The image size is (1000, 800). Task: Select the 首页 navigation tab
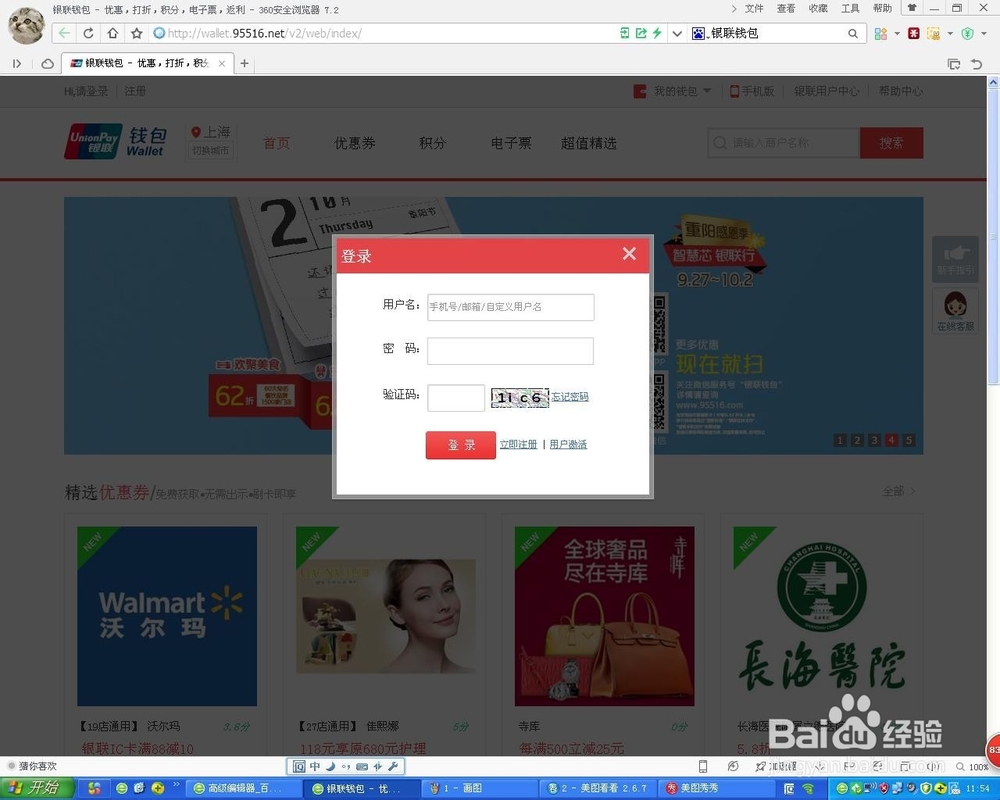(277, 143)
